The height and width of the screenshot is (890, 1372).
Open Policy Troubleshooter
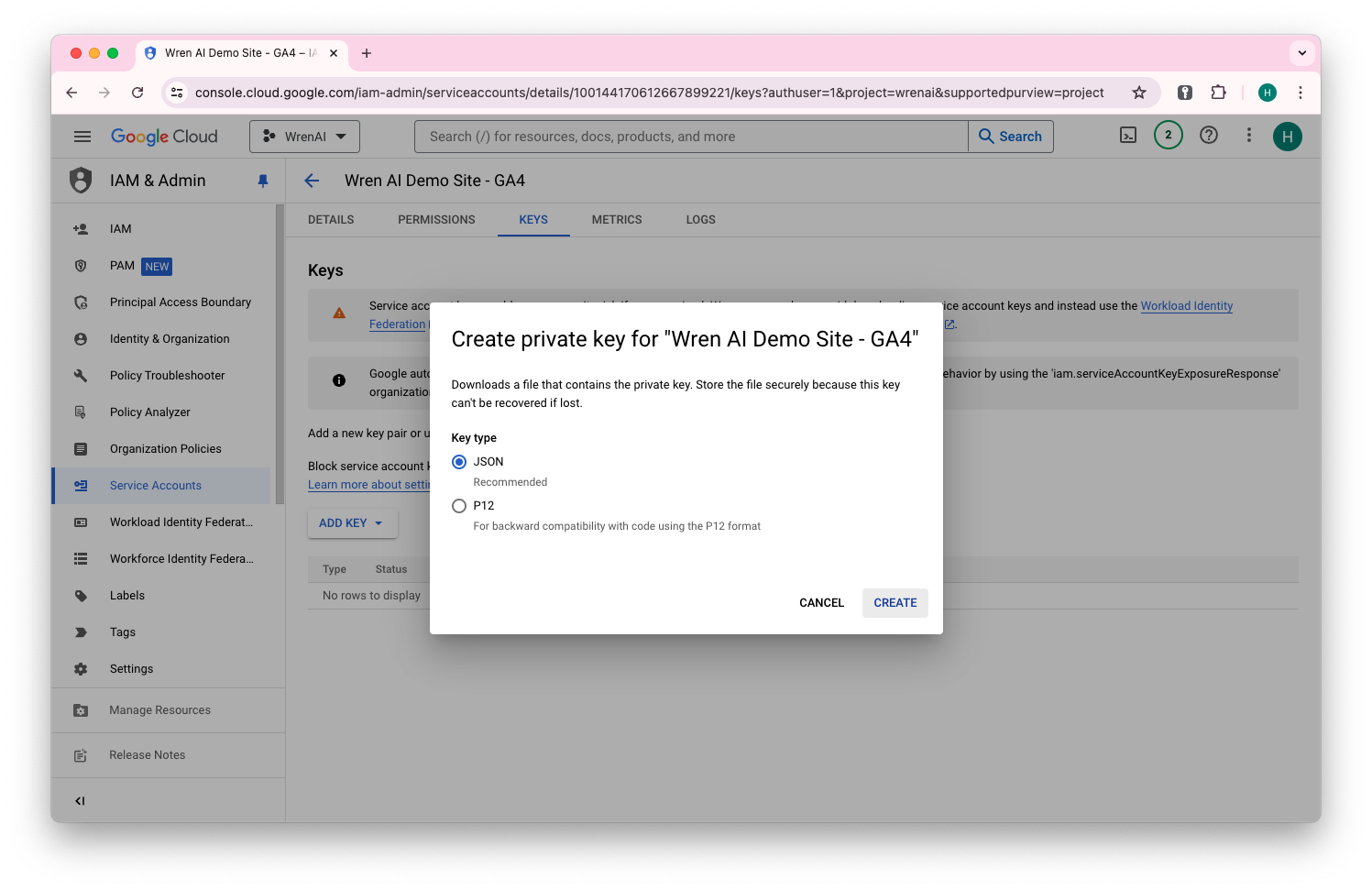[x=163, y=376]
